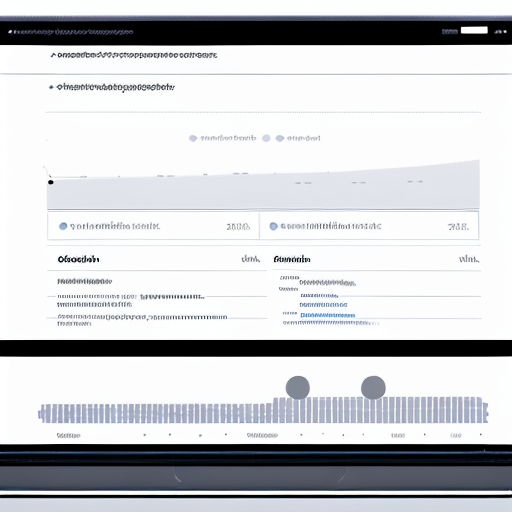Click the right gray handle on timeline

click(373, 387)
